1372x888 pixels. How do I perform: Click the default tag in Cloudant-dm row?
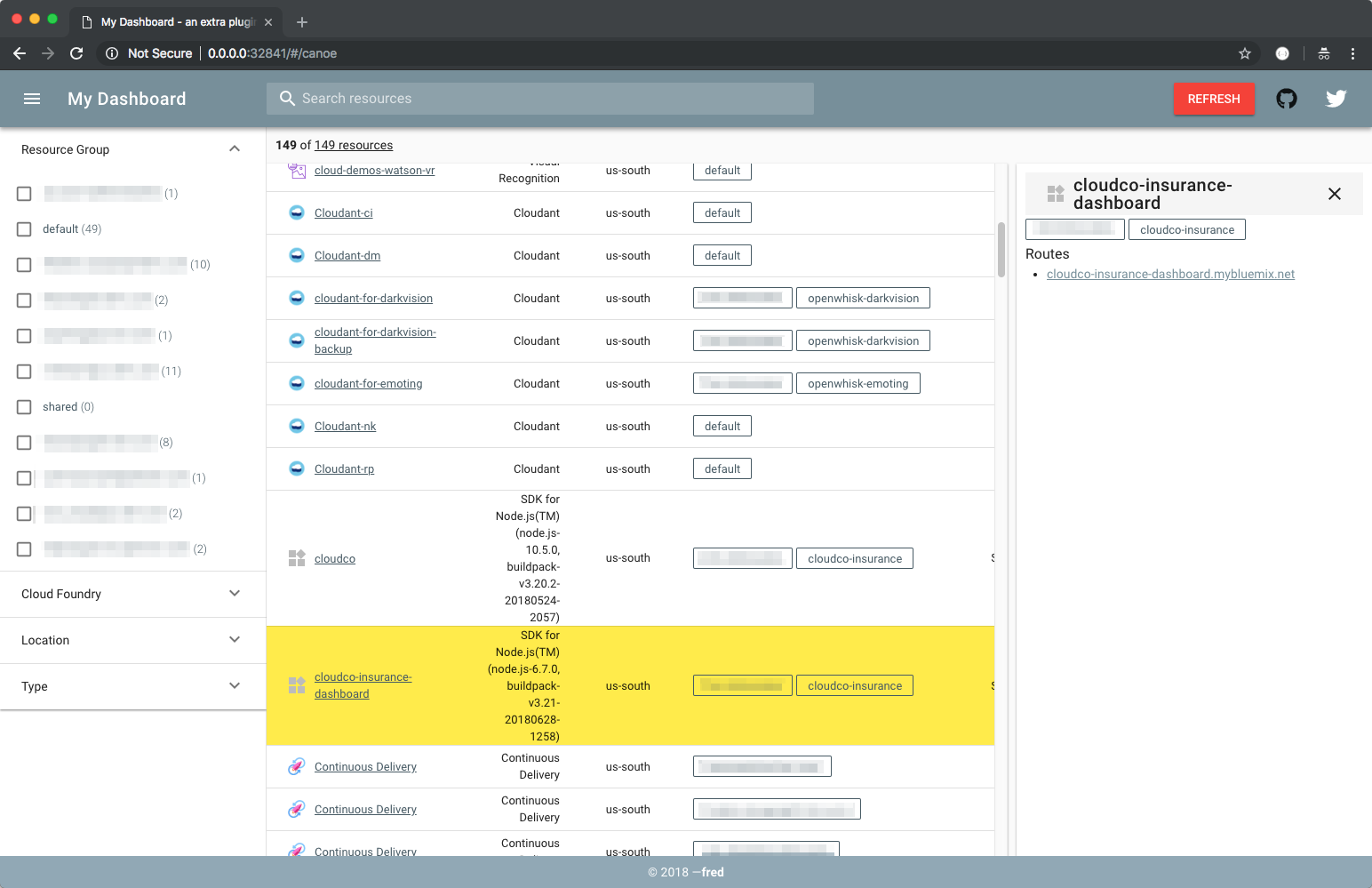click(x=722, y=255)
